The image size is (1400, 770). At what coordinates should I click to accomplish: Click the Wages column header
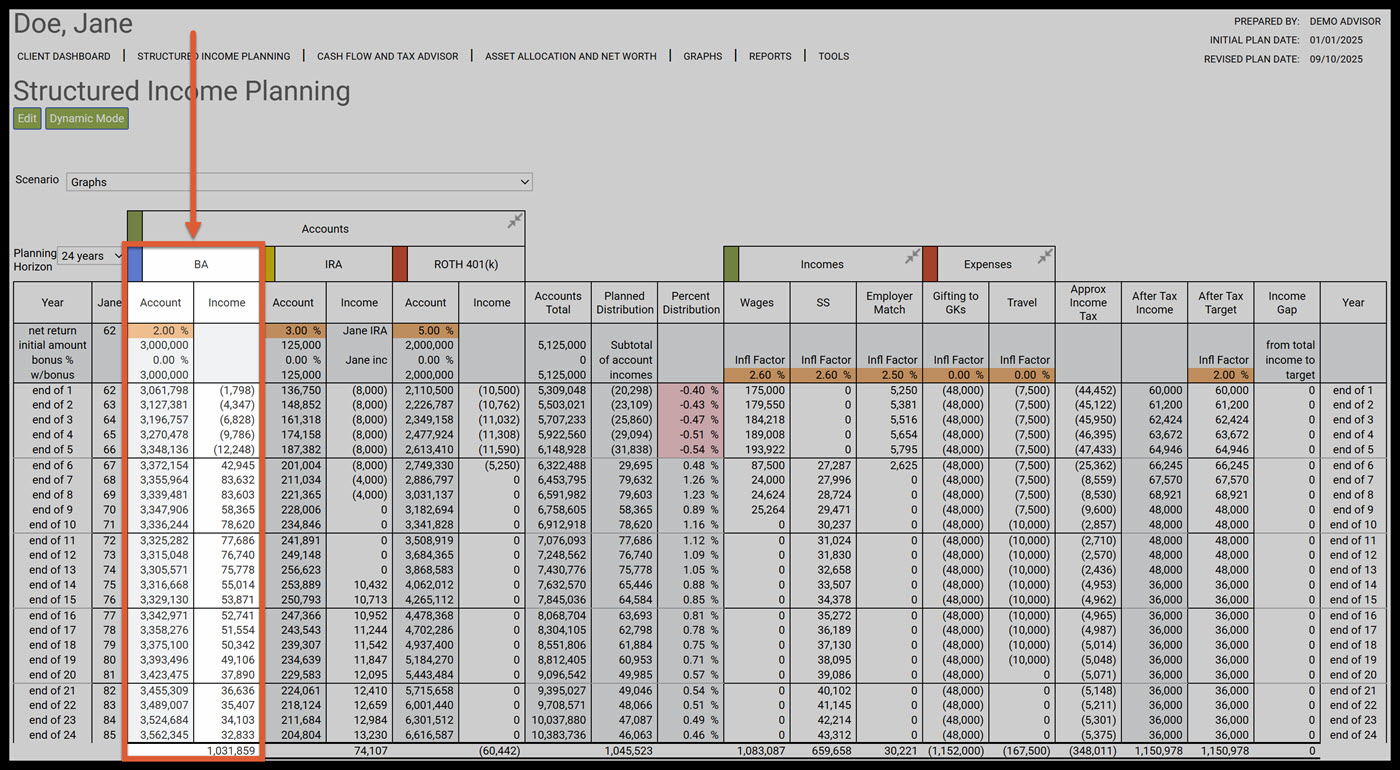click(757, 303)
